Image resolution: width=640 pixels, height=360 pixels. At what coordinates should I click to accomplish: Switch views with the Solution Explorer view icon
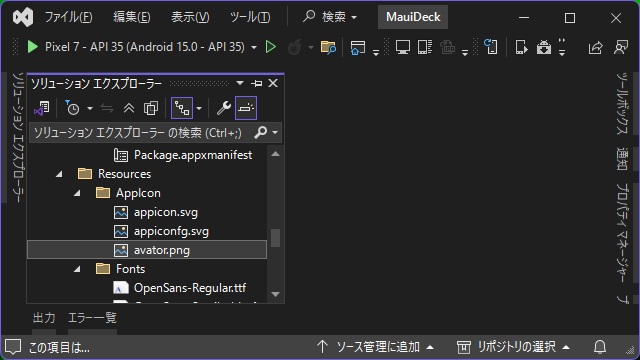pyautogui.click(x=42, y=108)
